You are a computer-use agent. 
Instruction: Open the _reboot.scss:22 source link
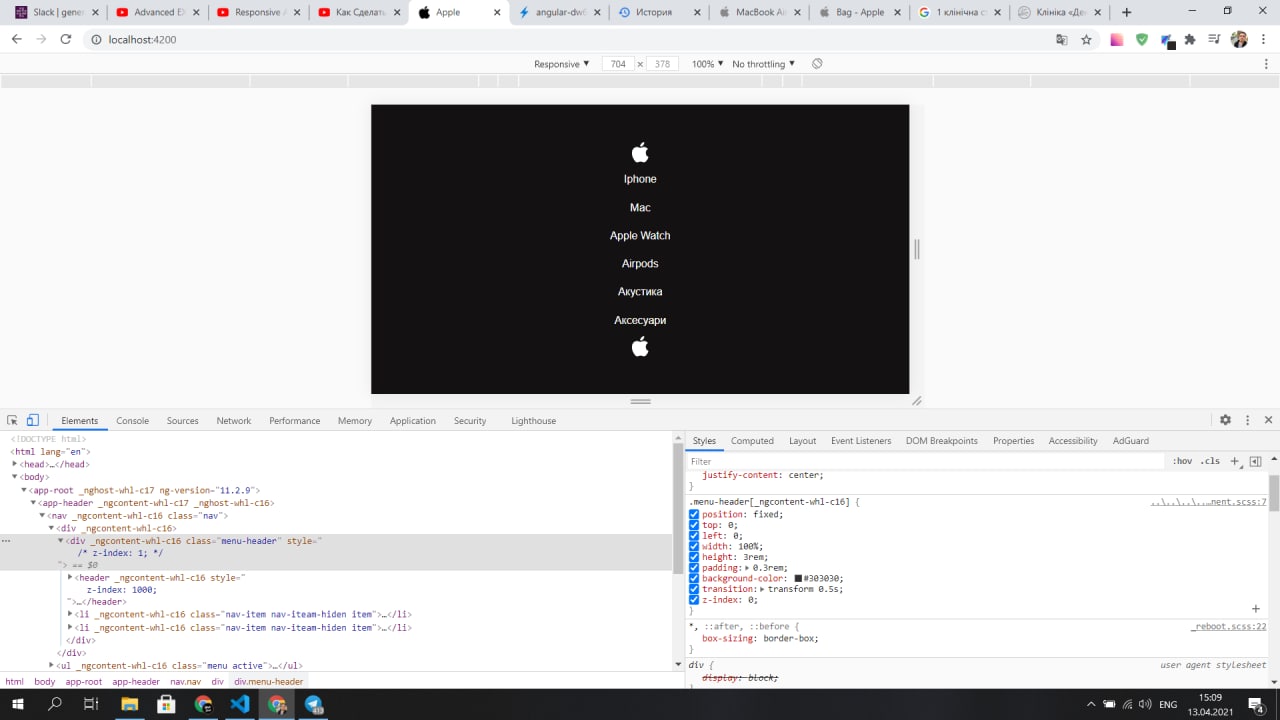[1229, 626]
